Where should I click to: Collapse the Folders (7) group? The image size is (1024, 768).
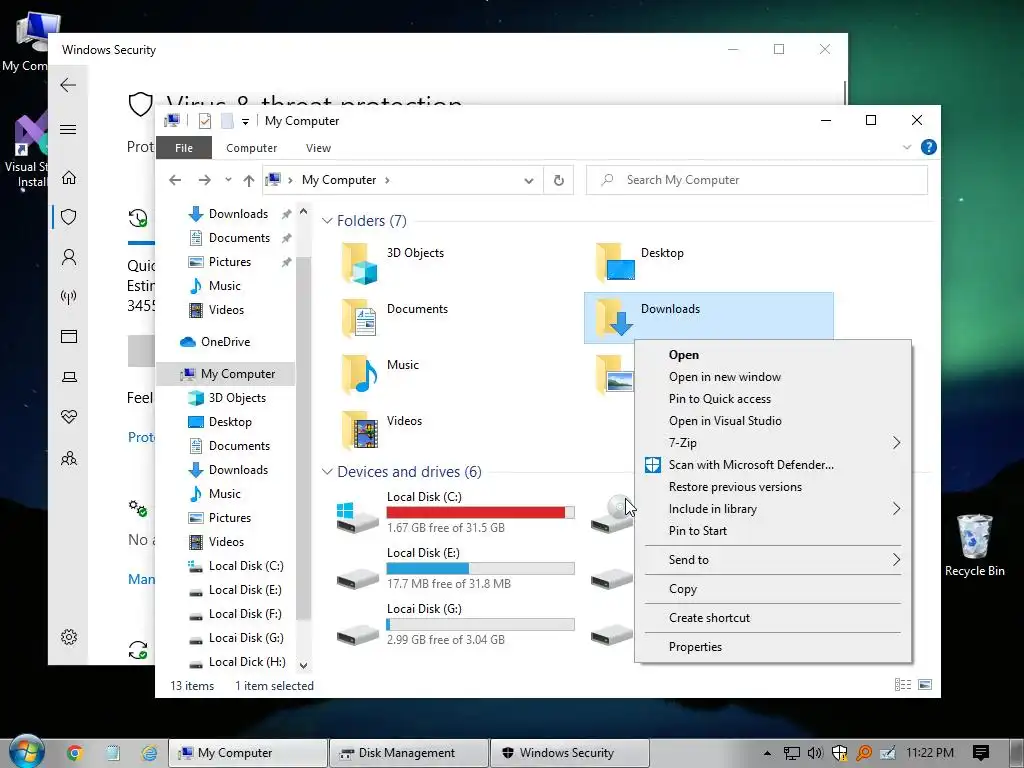[x=327, y=221]
